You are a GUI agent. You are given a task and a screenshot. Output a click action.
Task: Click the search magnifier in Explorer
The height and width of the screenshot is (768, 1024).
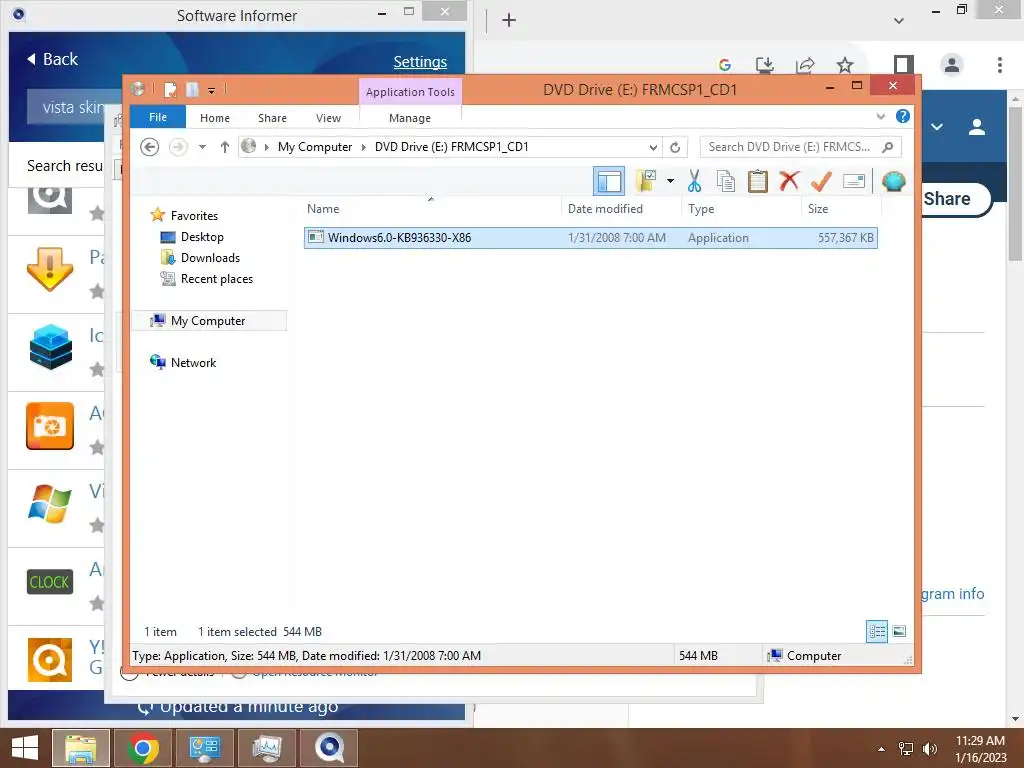click(888, 147)
